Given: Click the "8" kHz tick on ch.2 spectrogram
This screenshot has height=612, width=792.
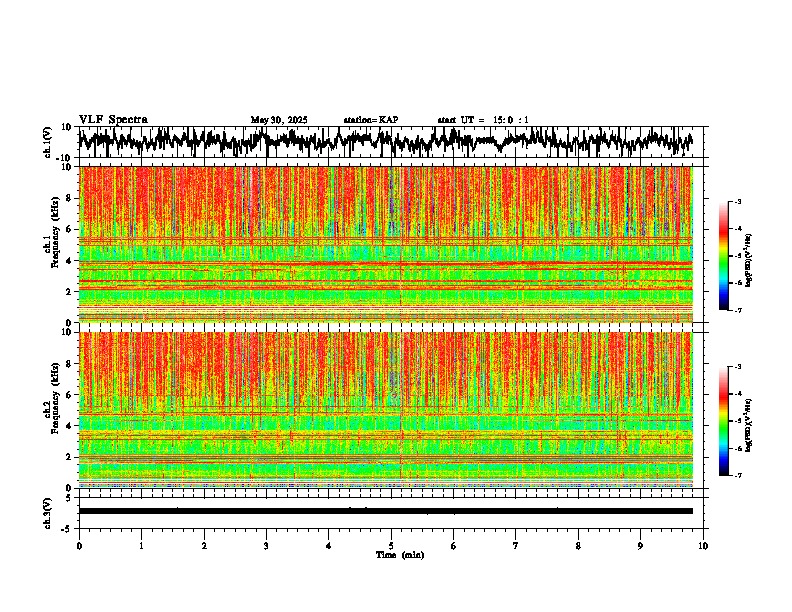Looking at the screenshot, I should (69, 364).
